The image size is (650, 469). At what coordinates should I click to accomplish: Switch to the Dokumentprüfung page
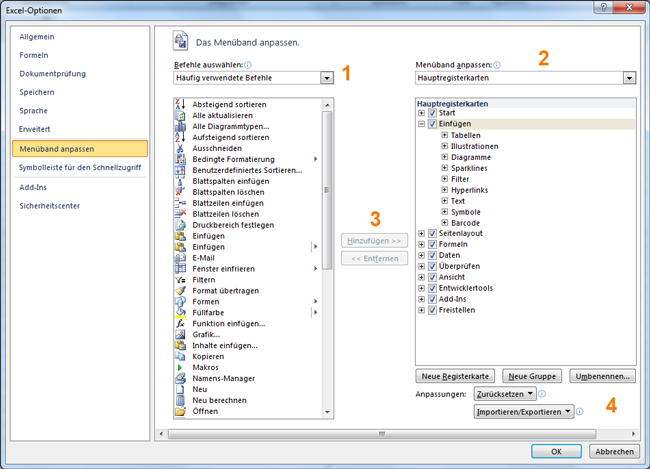(x=53, y=74)
